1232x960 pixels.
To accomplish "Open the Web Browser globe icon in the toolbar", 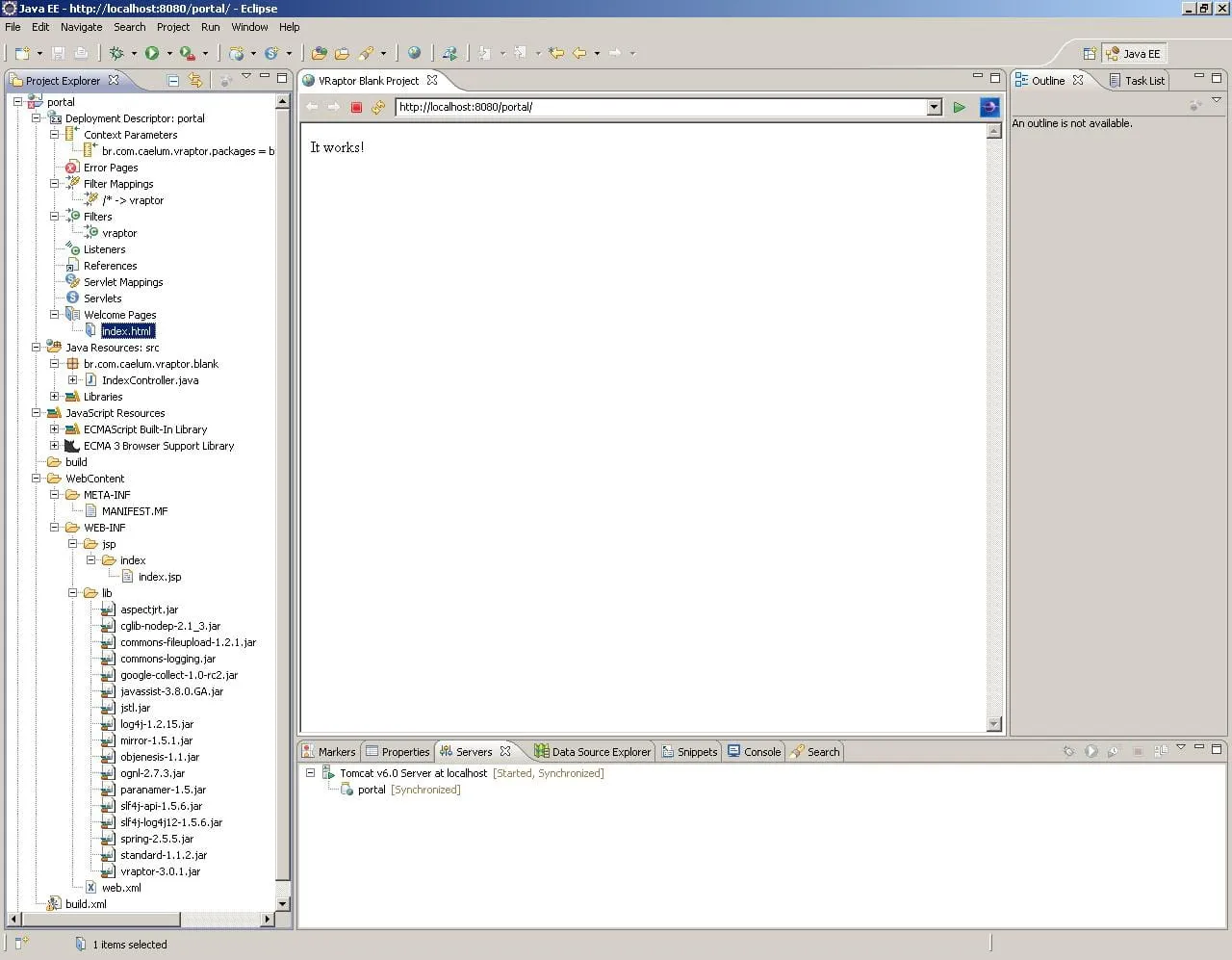I will coord(415,53).
